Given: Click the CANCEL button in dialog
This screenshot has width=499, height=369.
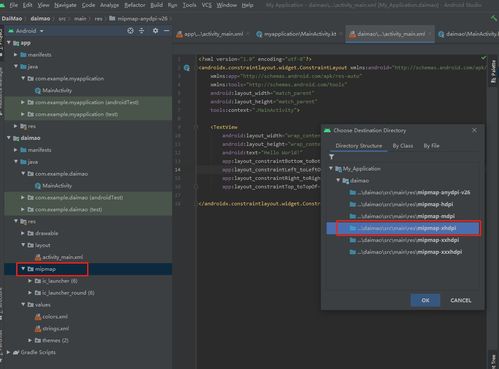Looking at the screenshot, I should (x=461, y=300).
